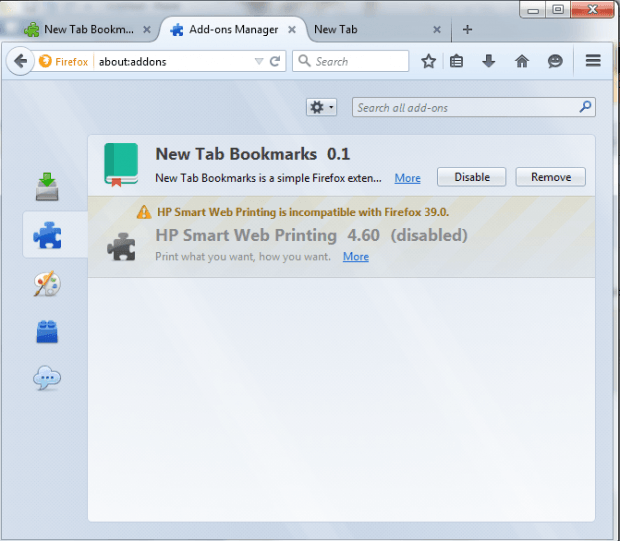Click the New Tab Bookmarks 0.1 title
The image size is (620, 541).
coord(253,154)
